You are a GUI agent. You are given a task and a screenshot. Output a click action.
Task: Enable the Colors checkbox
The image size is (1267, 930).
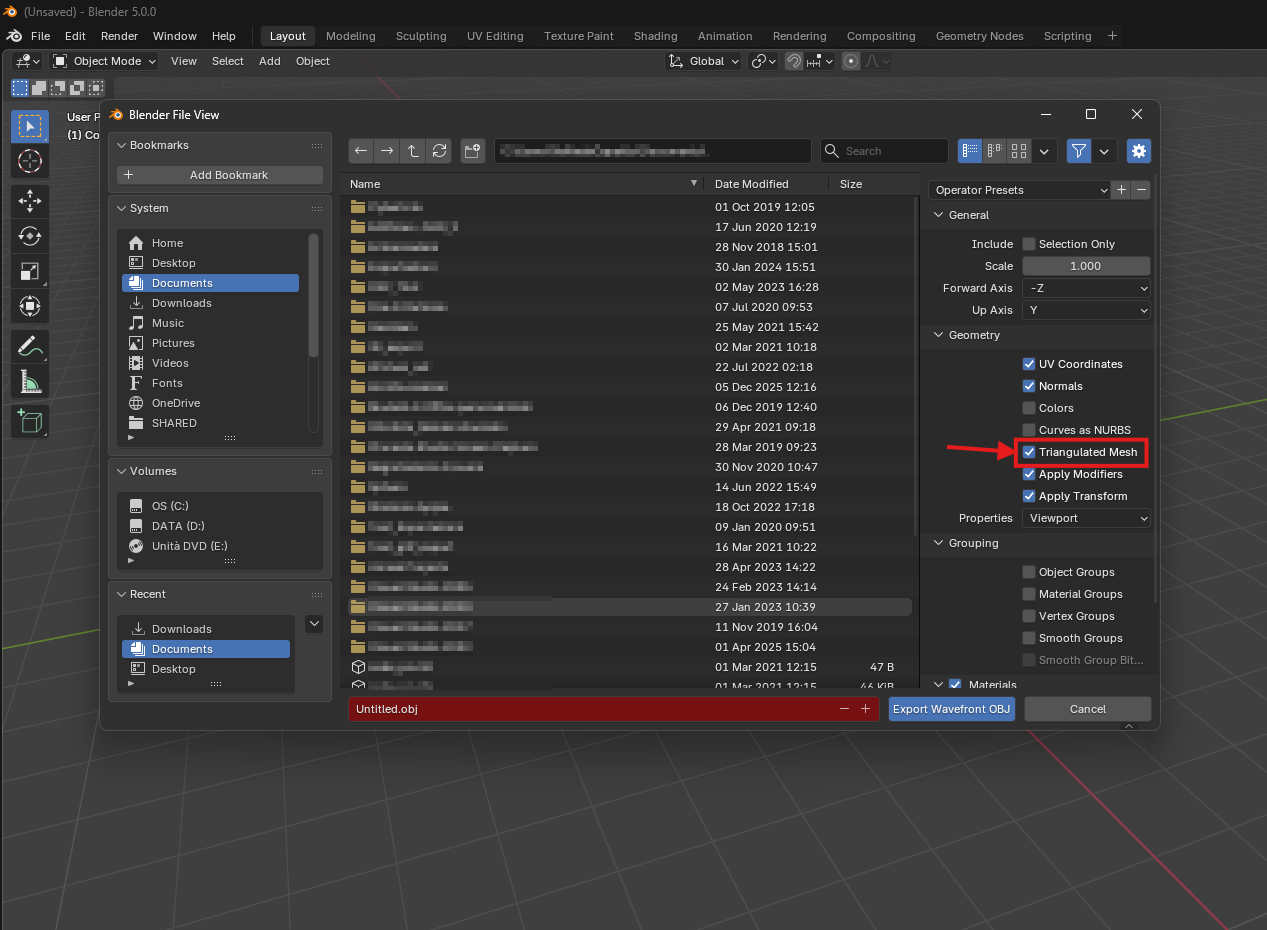(1029, 408)
